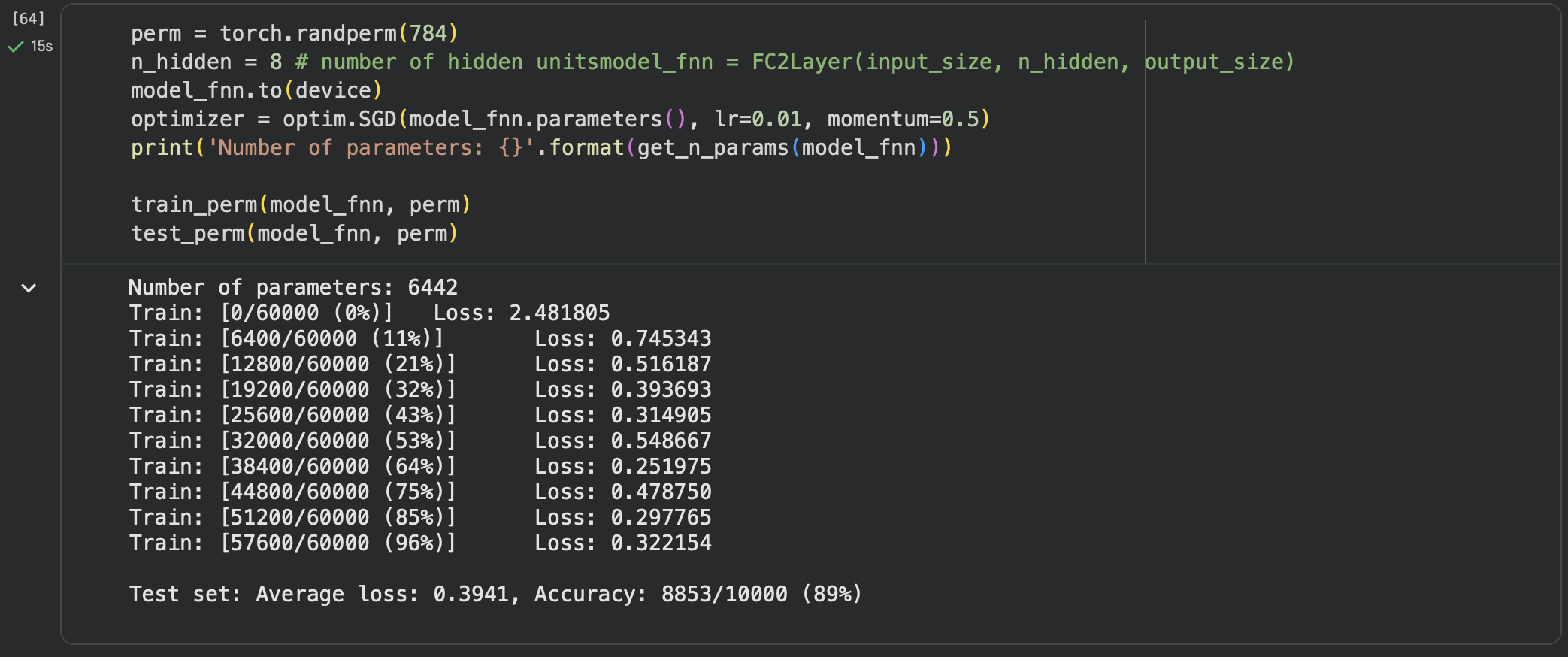Click the train_perm(model_fnn, perm) call
The image size is (1568, 657).
pos(301,205)
